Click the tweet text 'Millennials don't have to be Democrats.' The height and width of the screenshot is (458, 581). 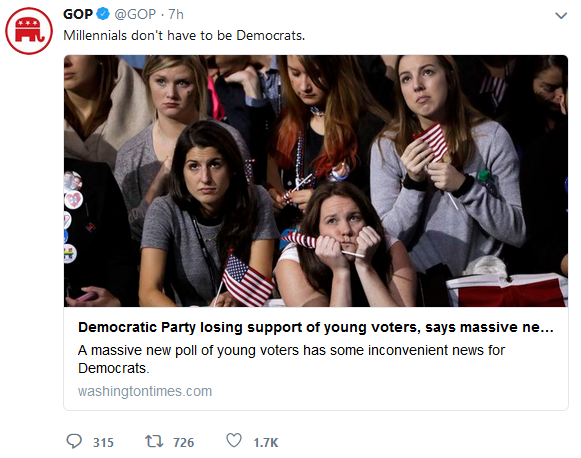coord(184,36)
